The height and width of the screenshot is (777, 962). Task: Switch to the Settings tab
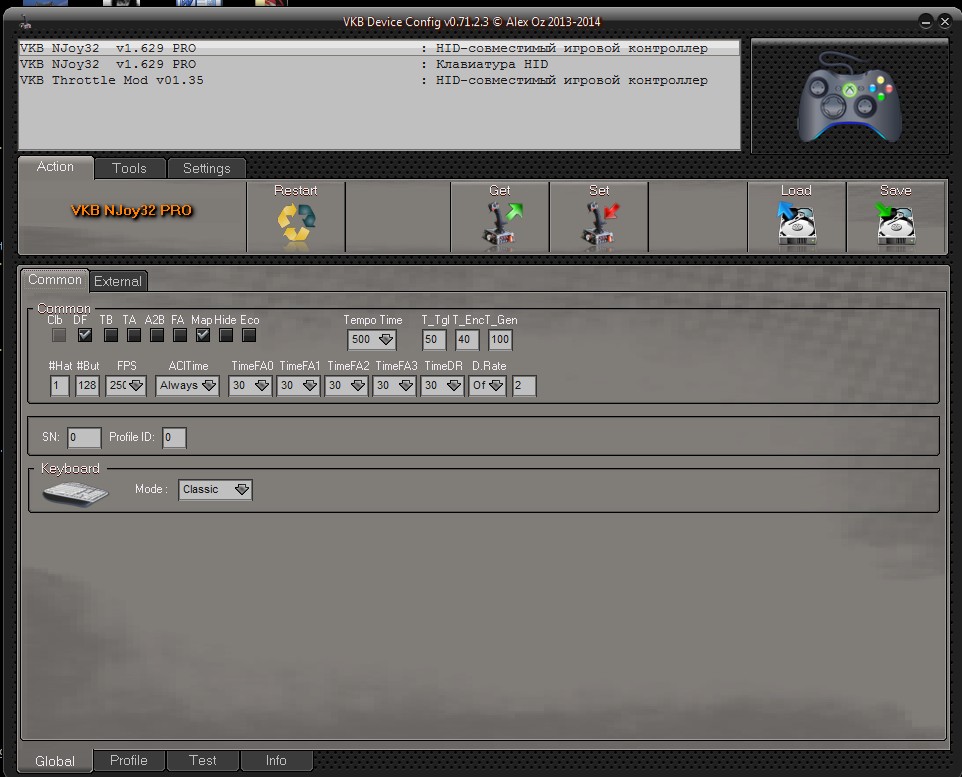(x=207, y=168)
